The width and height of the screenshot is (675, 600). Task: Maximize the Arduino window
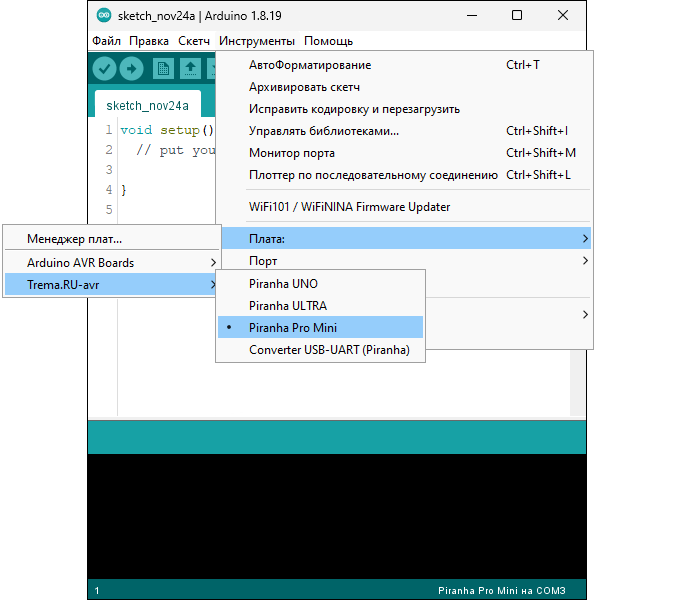[x=517, y=15]
